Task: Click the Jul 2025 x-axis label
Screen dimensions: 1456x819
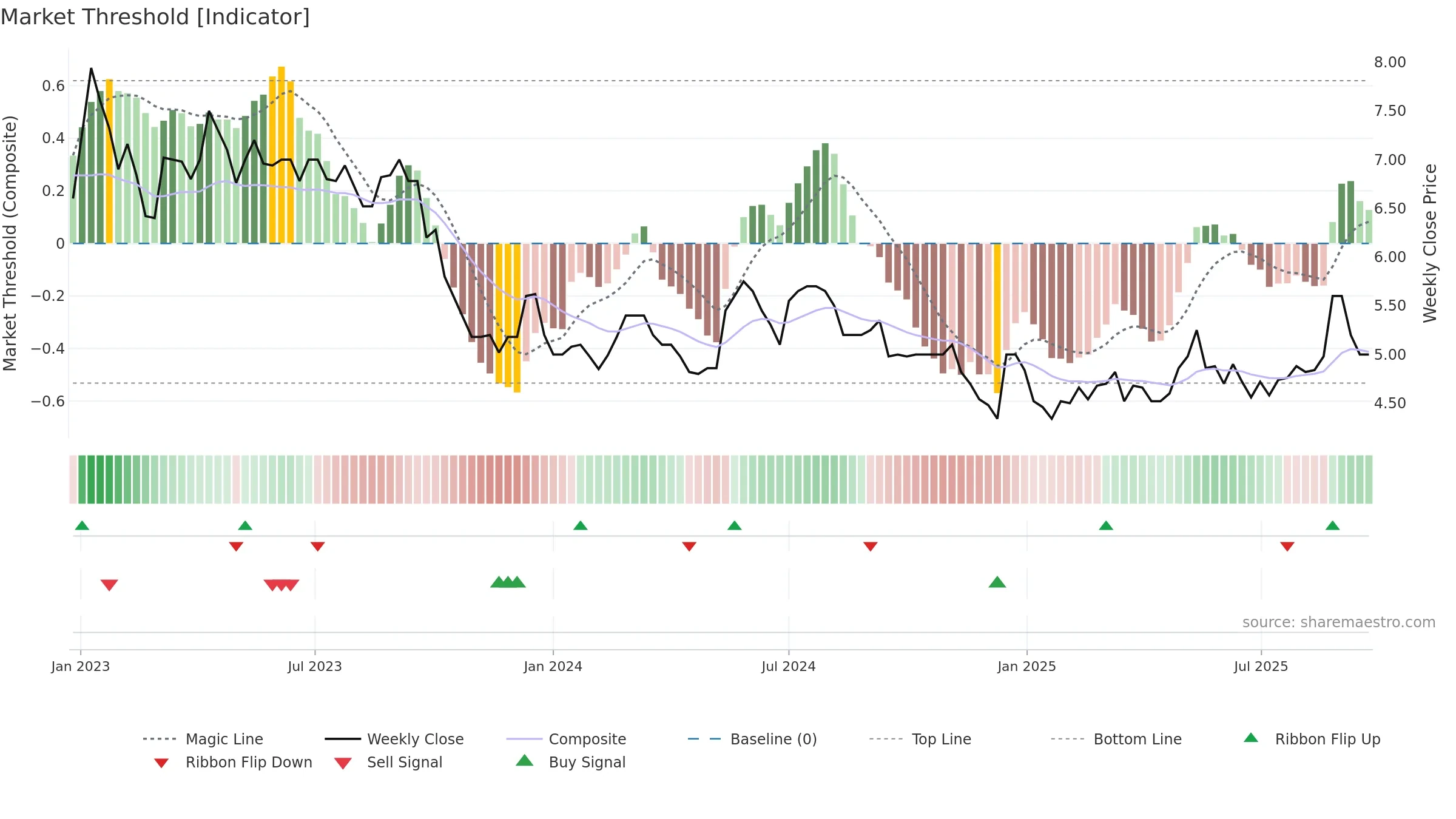Action: pos(1261,667)
